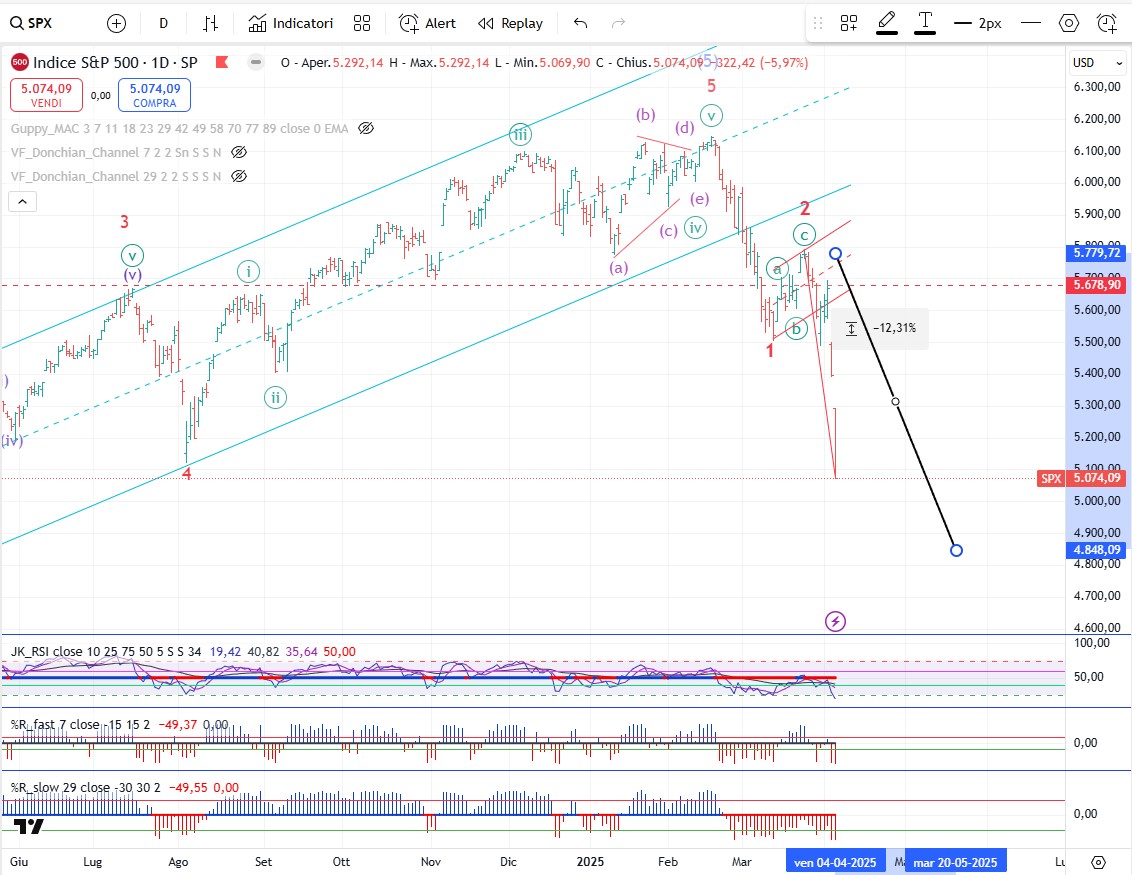Select the trend line lower endpoint handle

[956, 550]
